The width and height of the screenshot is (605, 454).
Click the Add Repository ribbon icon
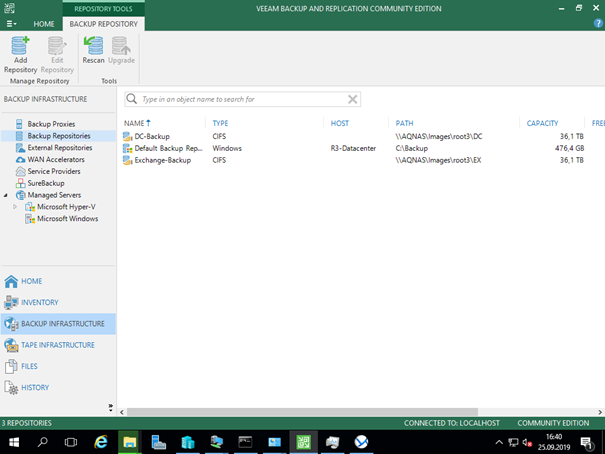[20, 54]
